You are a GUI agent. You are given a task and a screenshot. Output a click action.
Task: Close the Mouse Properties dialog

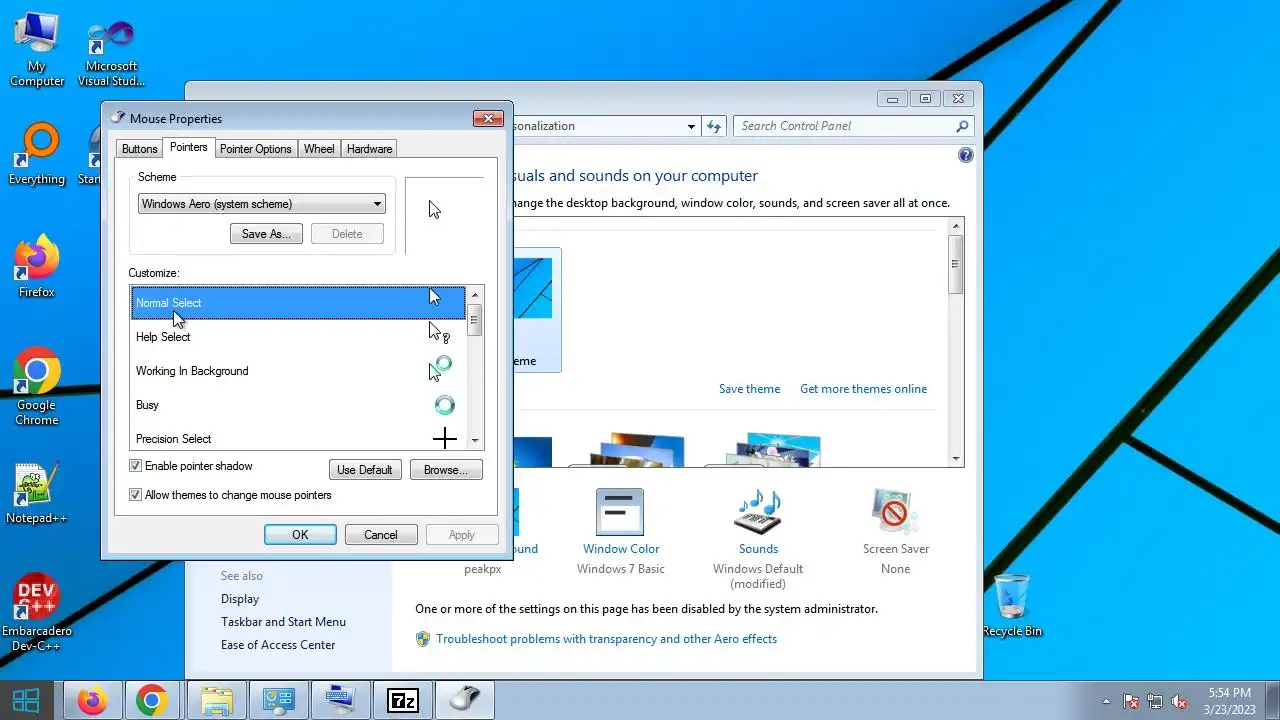[488, 118]
